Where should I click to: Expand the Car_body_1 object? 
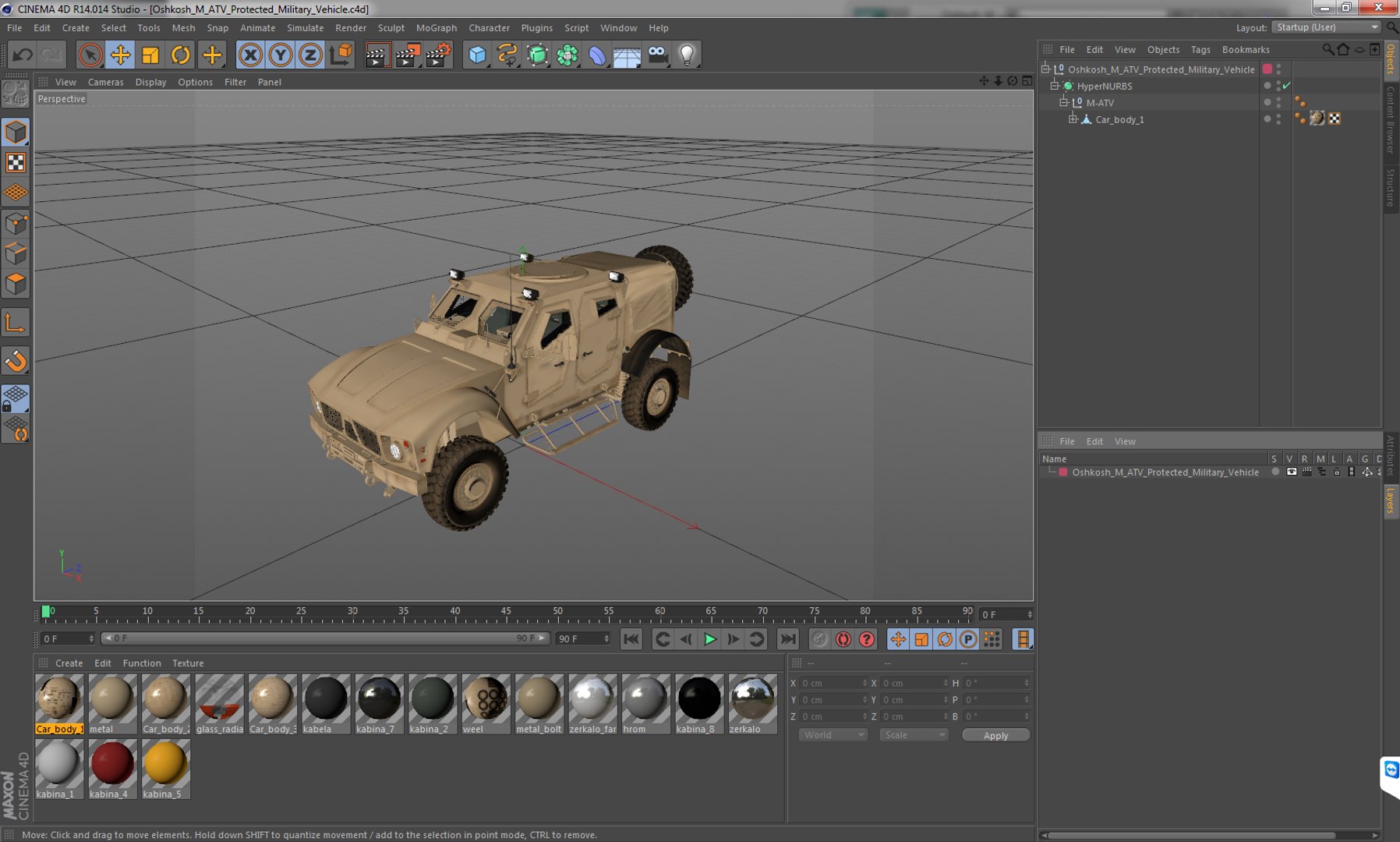click(1073, 119)
